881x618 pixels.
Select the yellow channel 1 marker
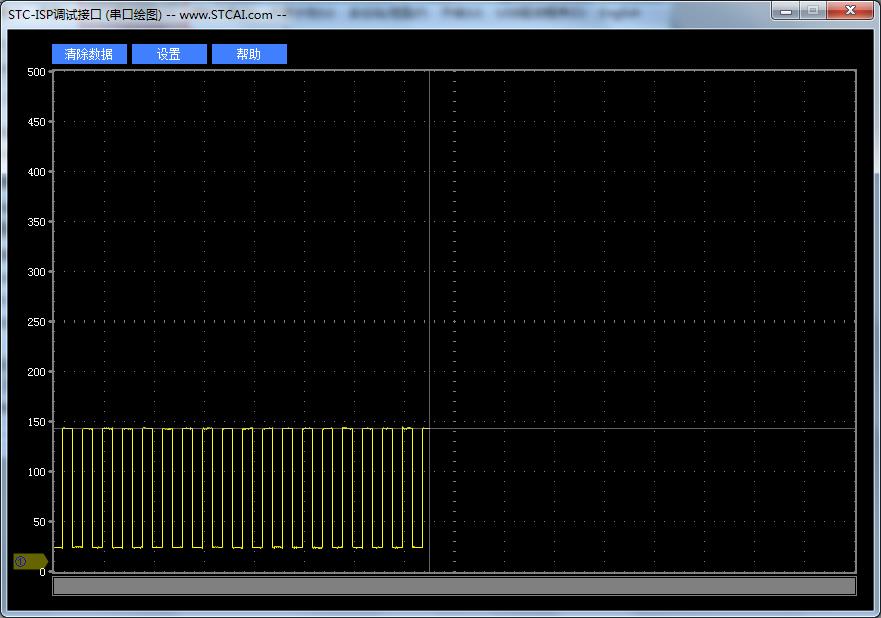[x=30, y=561]
